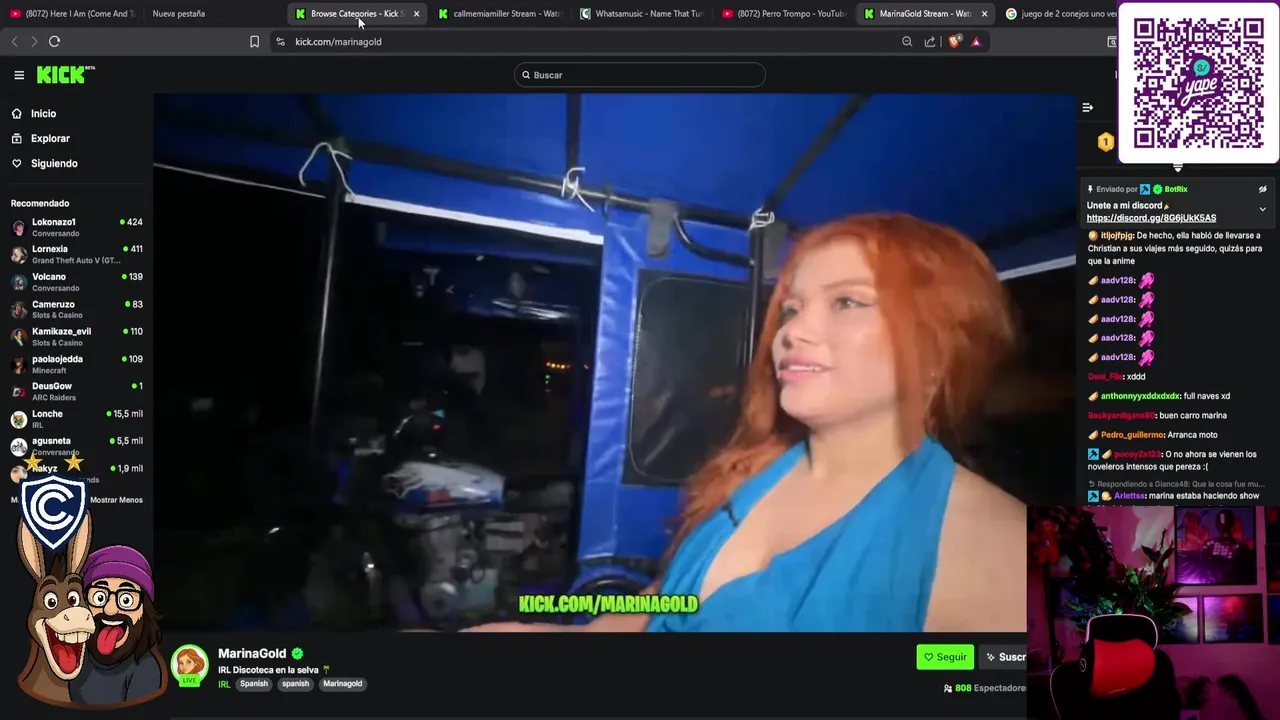The height and width of the screenshot is (720, 1280).
Task: Click the MarinaGold verified badge
Action: pyautogui.click(x=297, y=654)
